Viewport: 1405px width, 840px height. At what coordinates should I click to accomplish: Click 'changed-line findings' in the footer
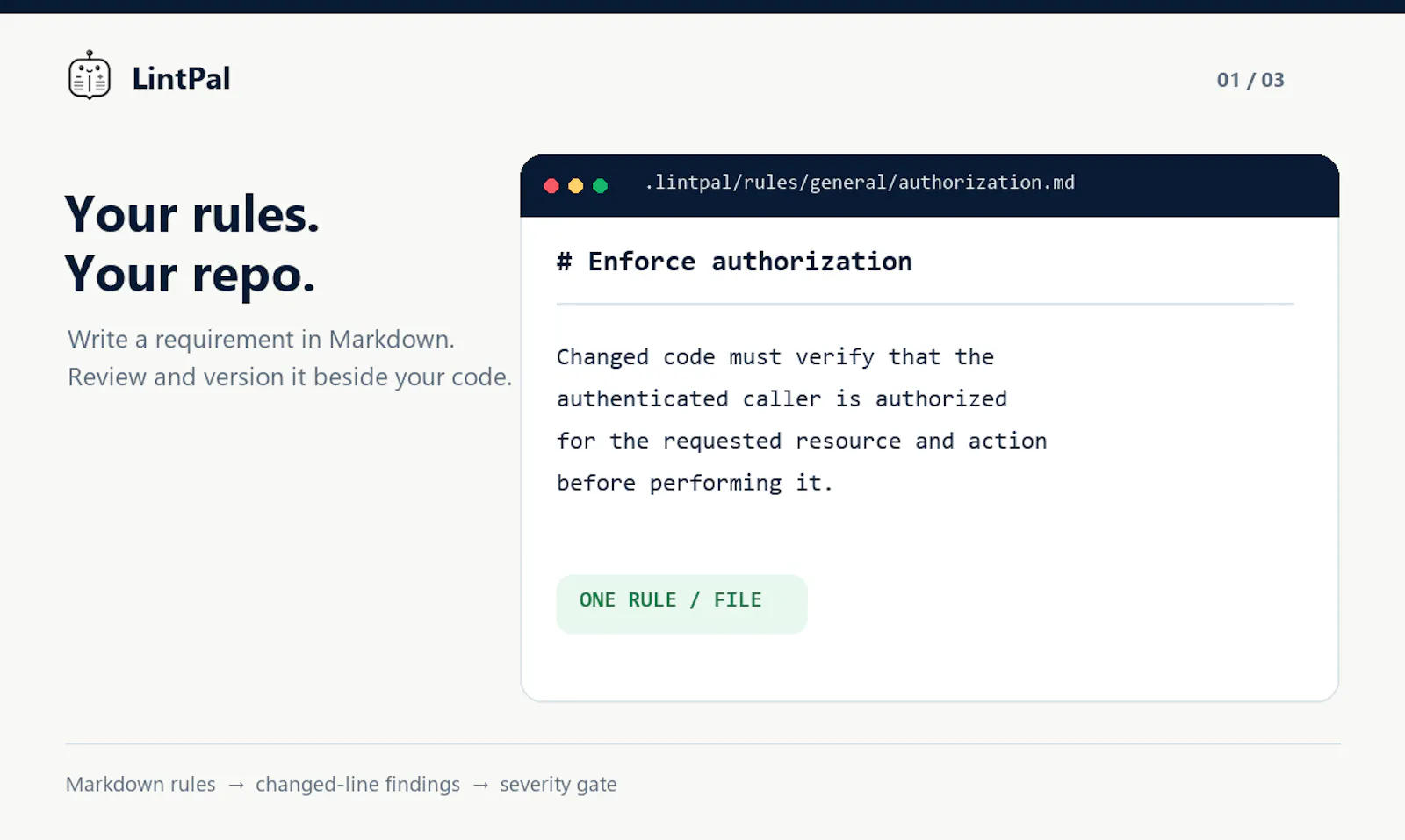357,784
